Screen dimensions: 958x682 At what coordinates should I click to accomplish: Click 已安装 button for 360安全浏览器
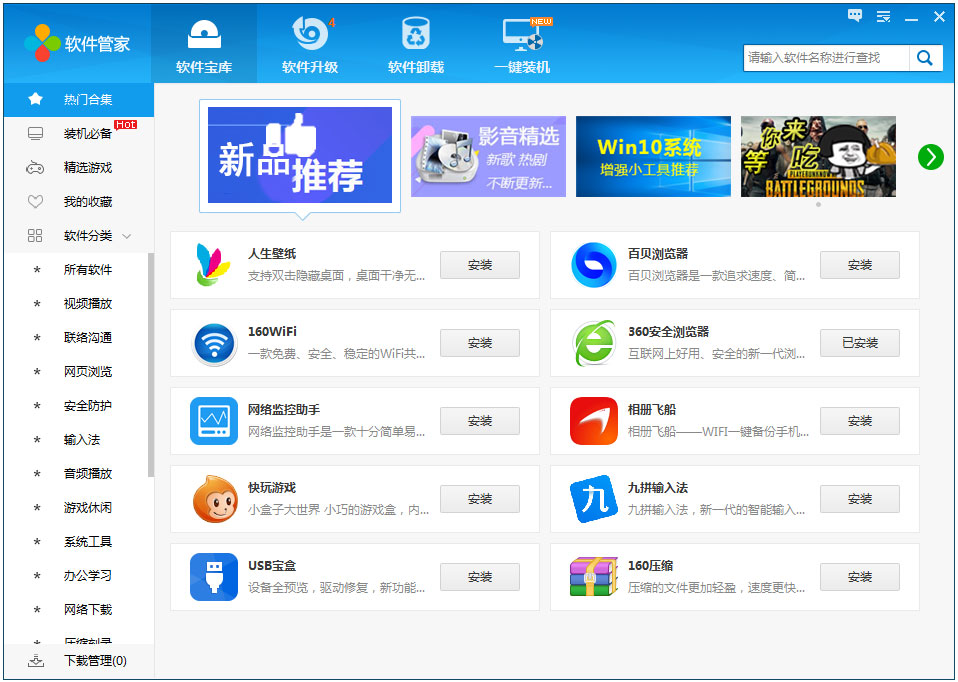pyautogui.click(x=860, y=343)
